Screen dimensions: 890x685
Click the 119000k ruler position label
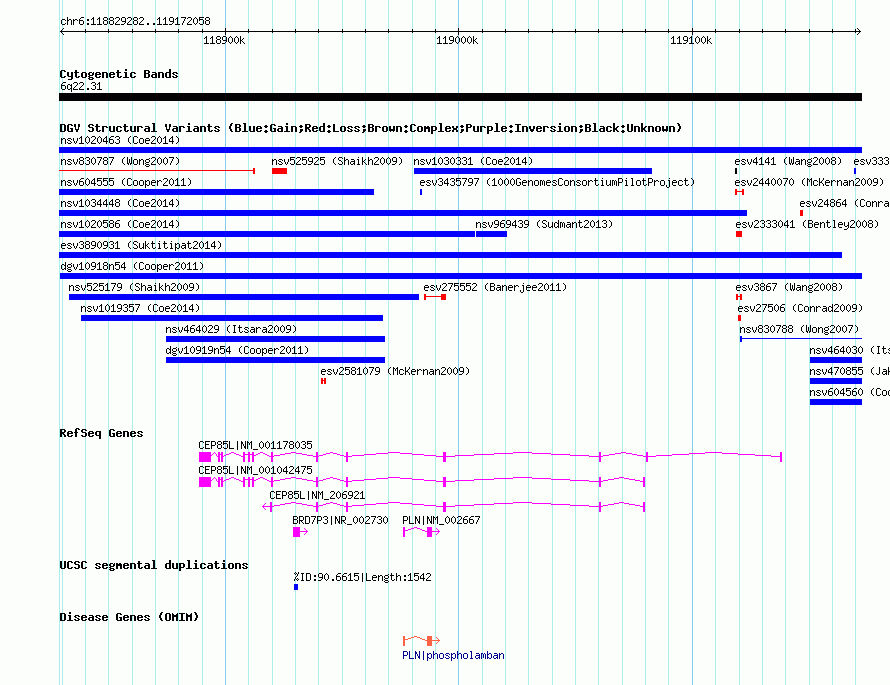tap(457, 40)
